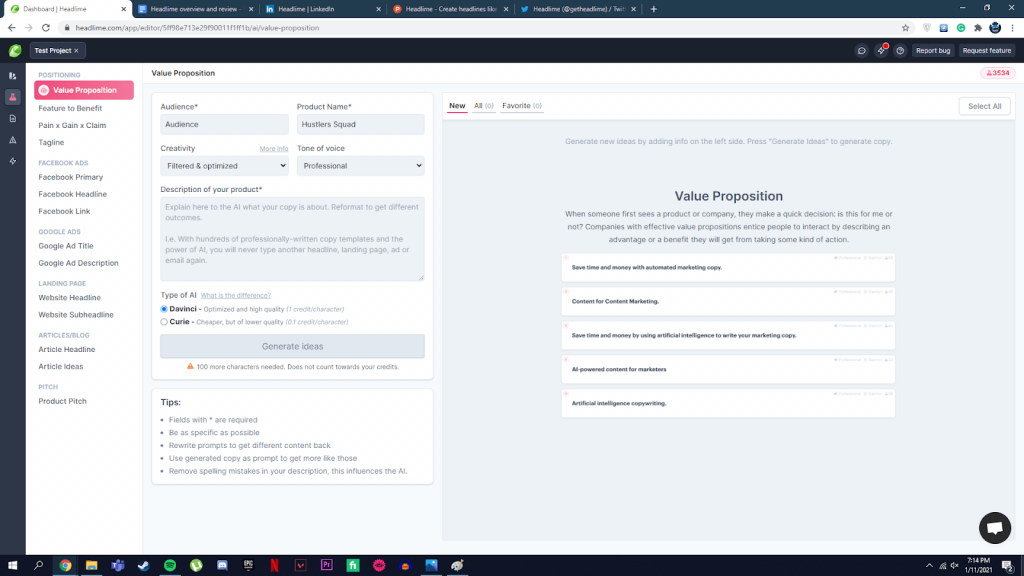Image resolution: width=1024 pixels, height=576 pixels.
Task: Open the floating chat widget button
Action: coord(995,528)
